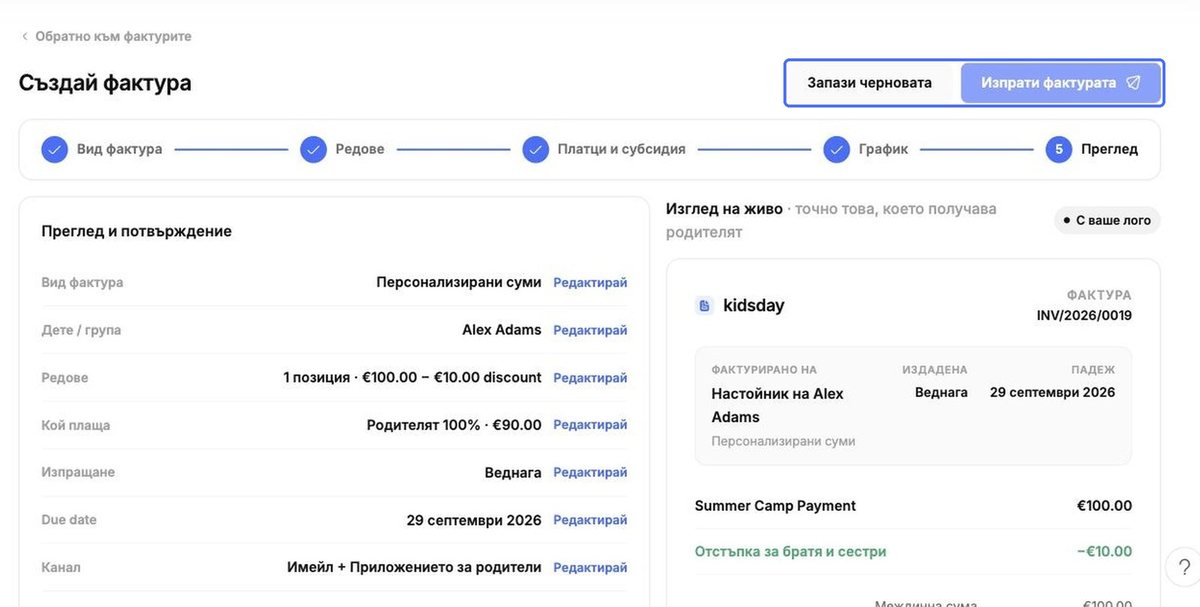Click the checkmark circle for Вид фактура step
1200x607 pixels.
(54, 149)
